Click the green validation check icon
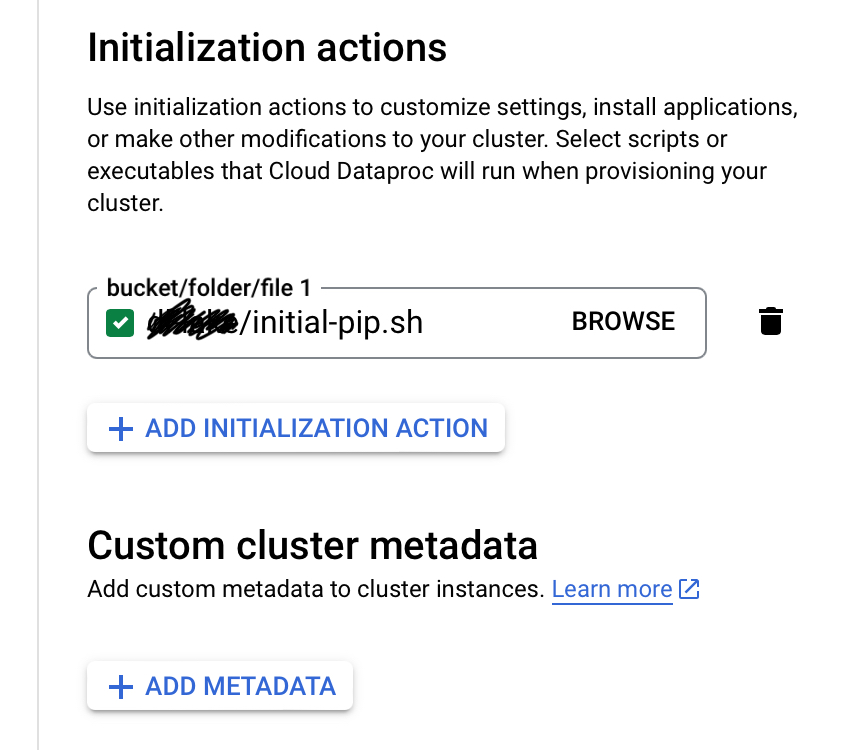Viewport: 851px width, 750px height. click(120, 322)
